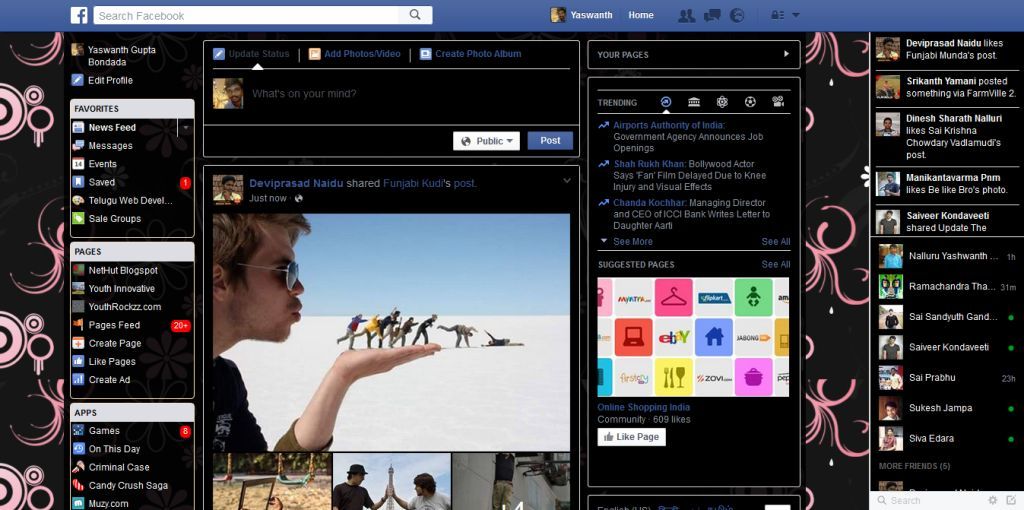
Task: Open notifications globe icon
Action: tap(737, 15)
